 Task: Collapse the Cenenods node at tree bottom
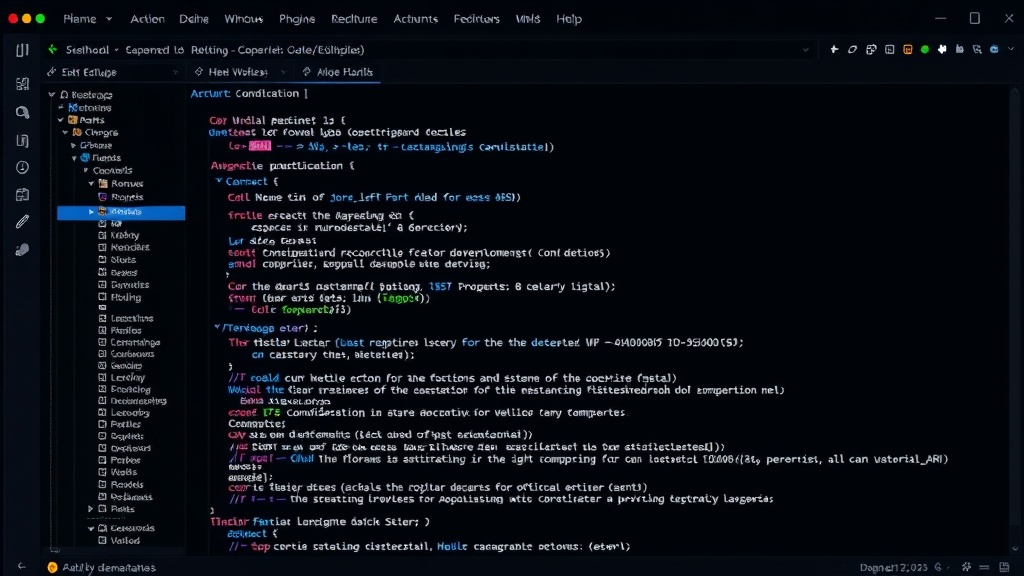click(x=91, y=528)
